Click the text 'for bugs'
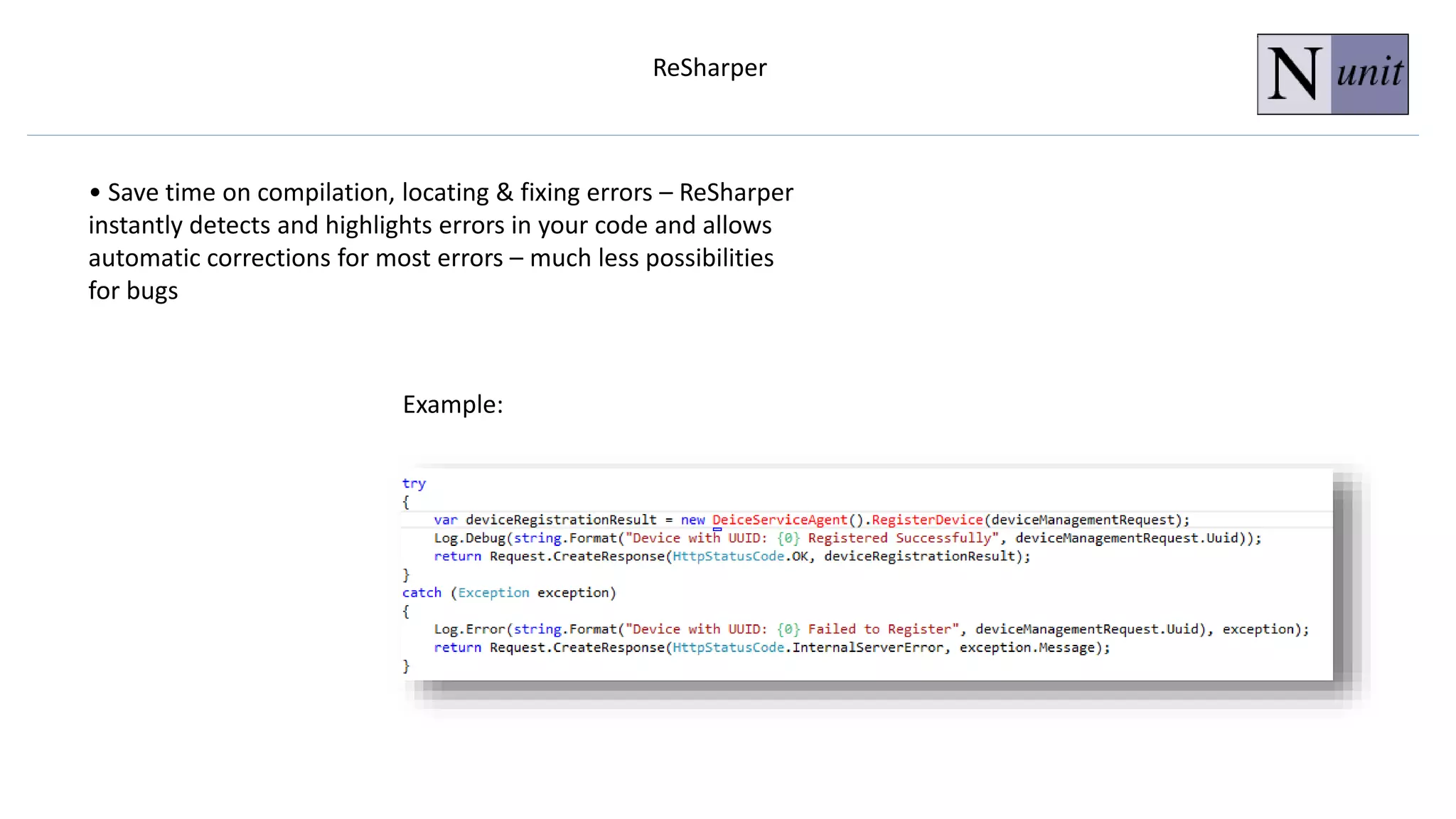The height and width of the screenshot is (819, 1456). (x=133, y=290)
